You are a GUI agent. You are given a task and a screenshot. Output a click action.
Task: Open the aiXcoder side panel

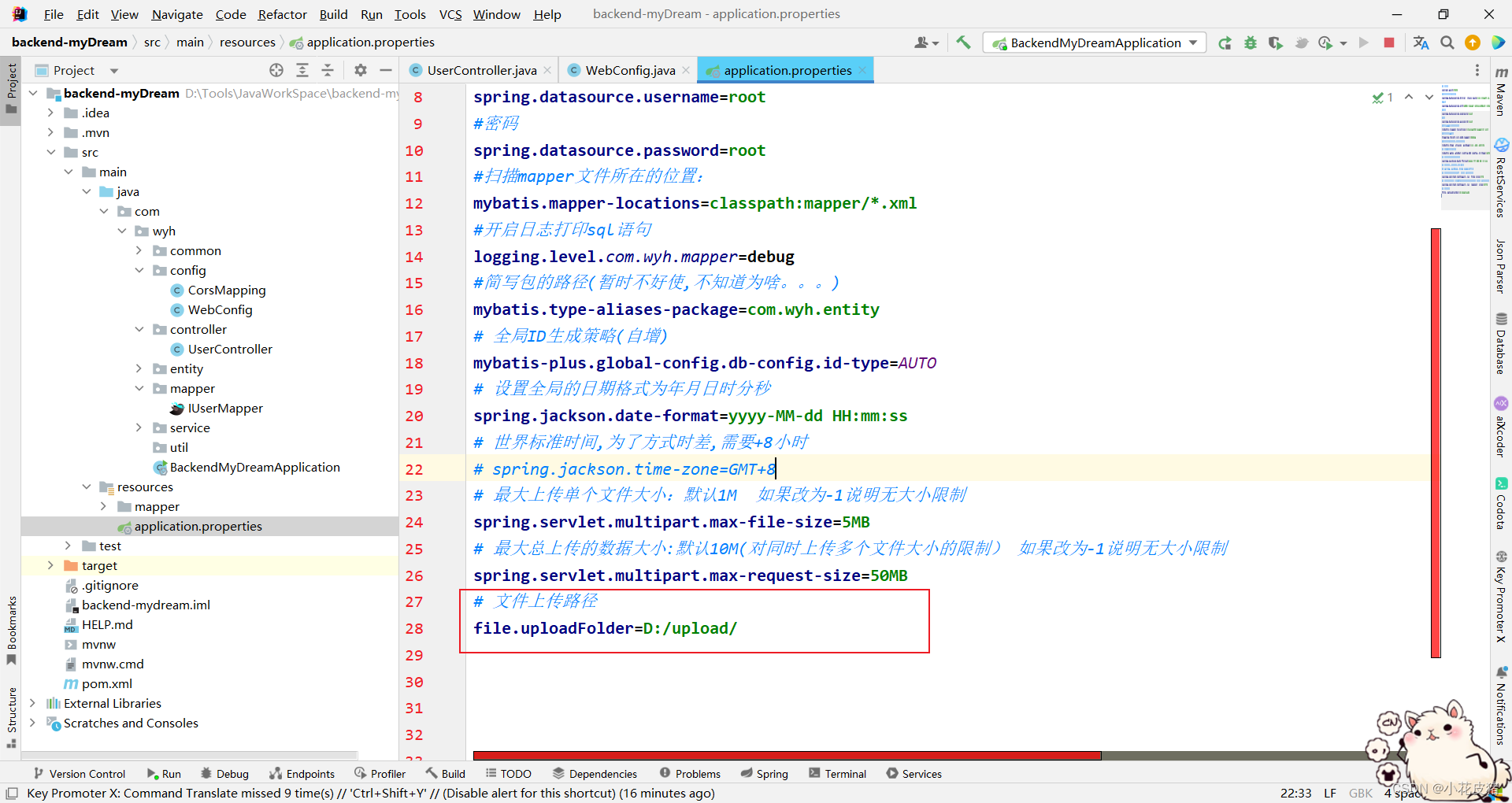point(1501,427)
